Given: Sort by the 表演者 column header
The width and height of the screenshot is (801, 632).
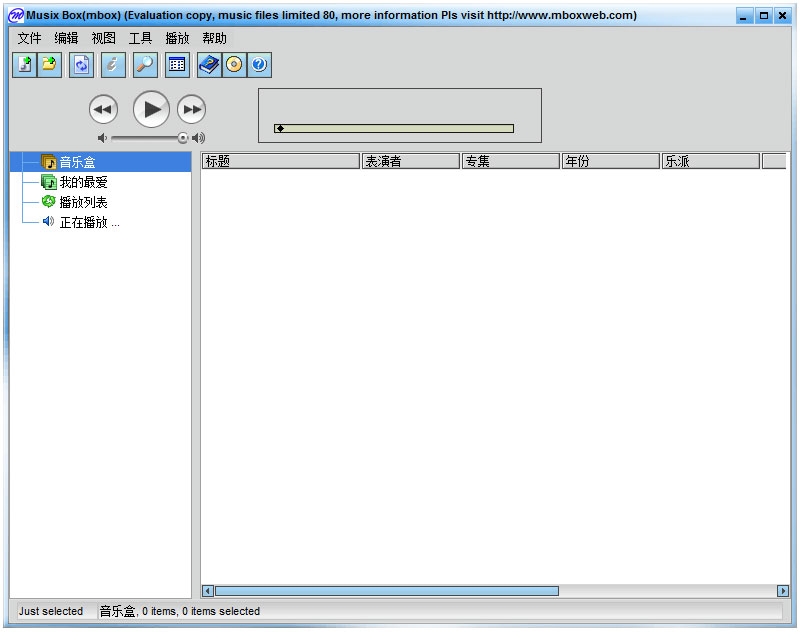Looking at the screenshot, I should (410, 161).
